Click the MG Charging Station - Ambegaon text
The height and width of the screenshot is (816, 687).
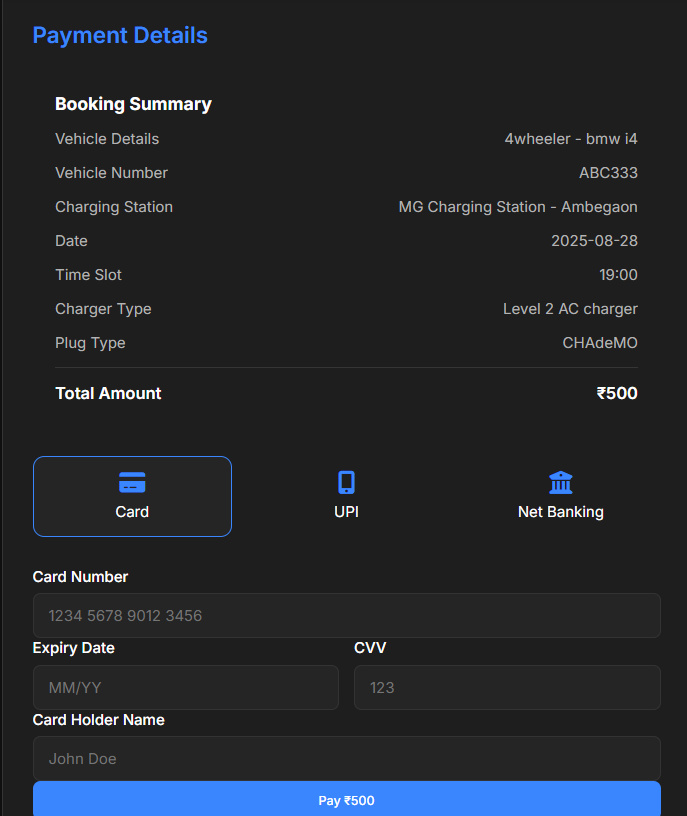pyautogui.click(x=518, y=207)
